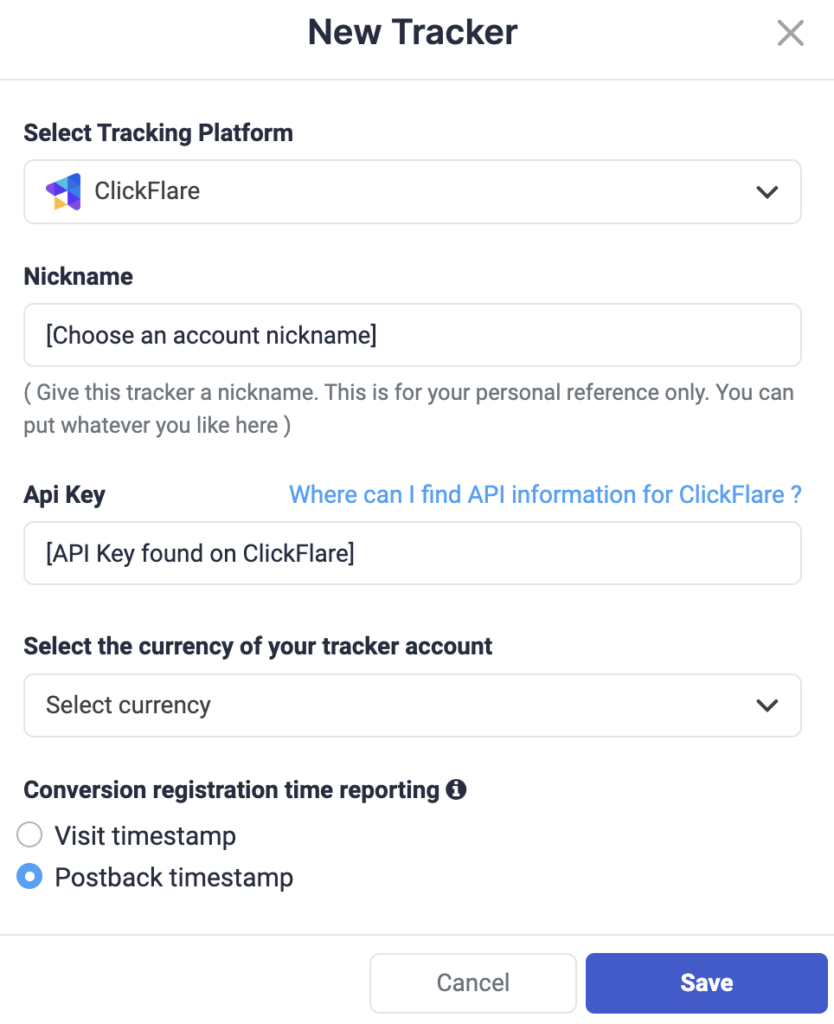Viewport: 834px width, 1024px height.
Task: Click the New Tracker dialog title
Action: tap(412, 33)
